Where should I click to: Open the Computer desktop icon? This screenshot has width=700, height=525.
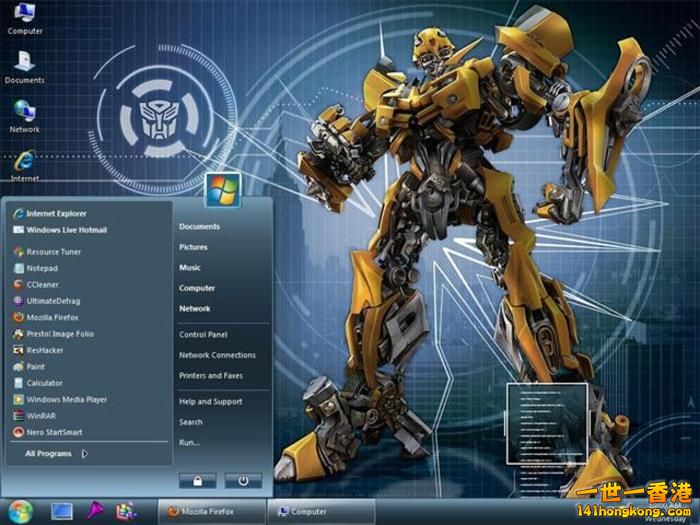pos(25,18)
